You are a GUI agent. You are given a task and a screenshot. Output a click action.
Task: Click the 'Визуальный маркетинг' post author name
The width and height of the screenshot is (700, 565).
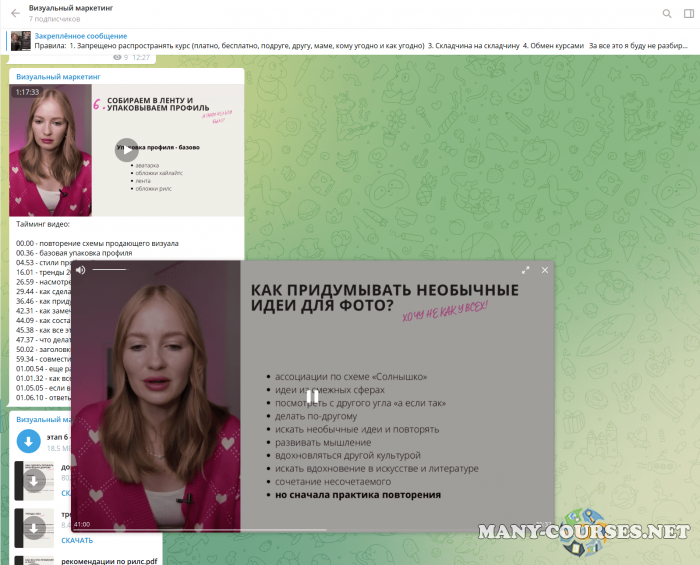click(x=58, y=76)
